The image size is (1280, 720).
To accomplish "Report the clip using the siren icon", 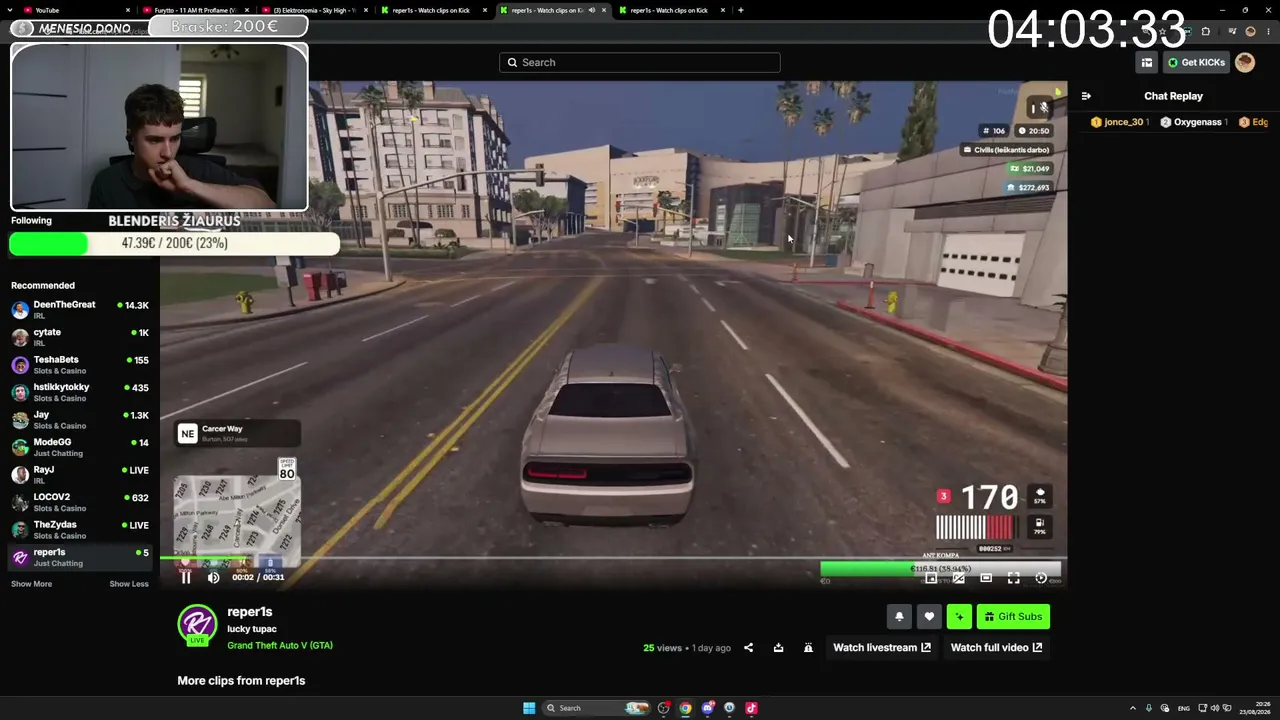I will (808, 648).
